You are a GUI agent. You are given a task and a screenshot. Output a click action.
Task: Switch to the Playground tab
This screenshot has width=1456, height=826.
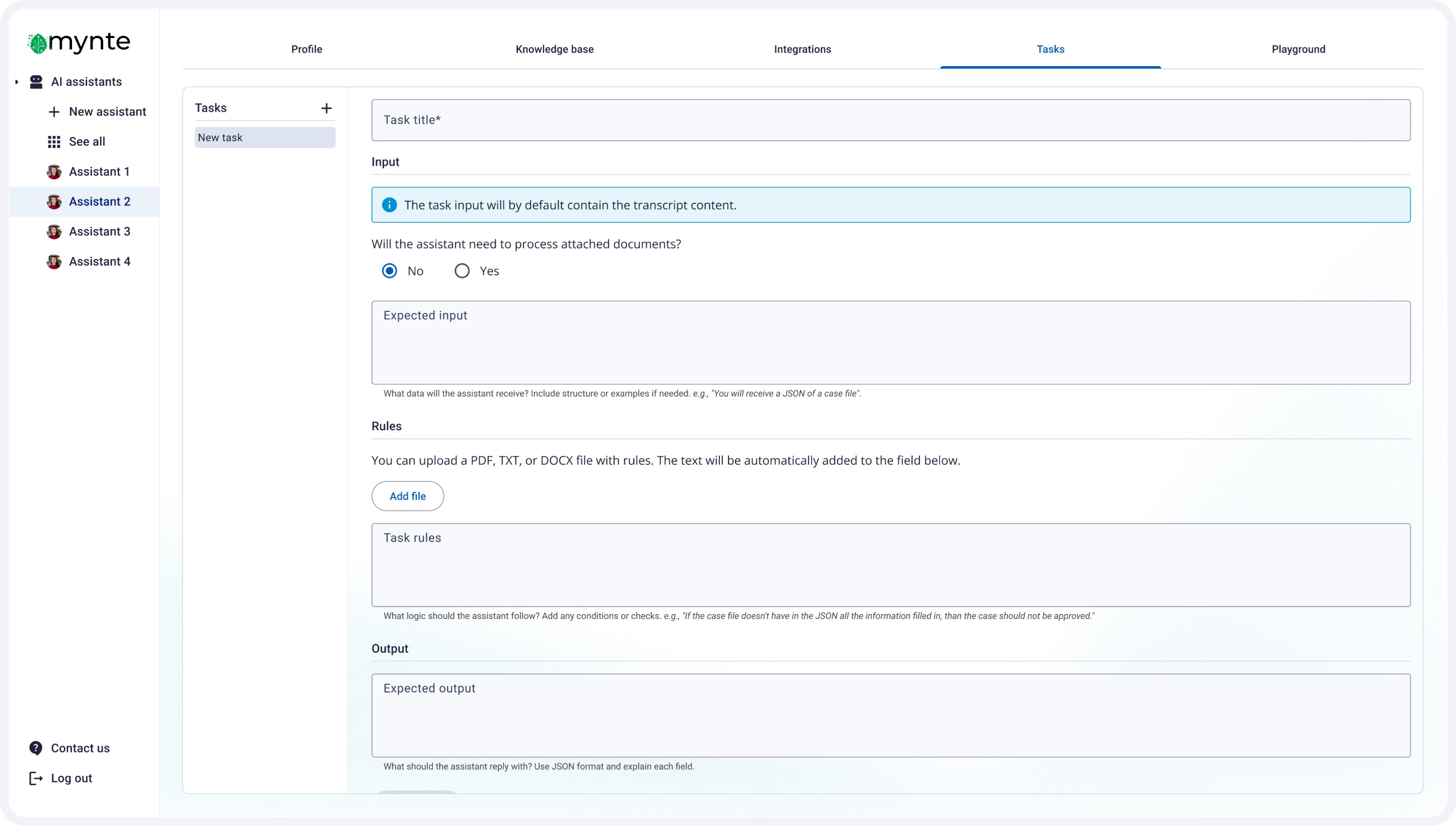click(1298, 49)
